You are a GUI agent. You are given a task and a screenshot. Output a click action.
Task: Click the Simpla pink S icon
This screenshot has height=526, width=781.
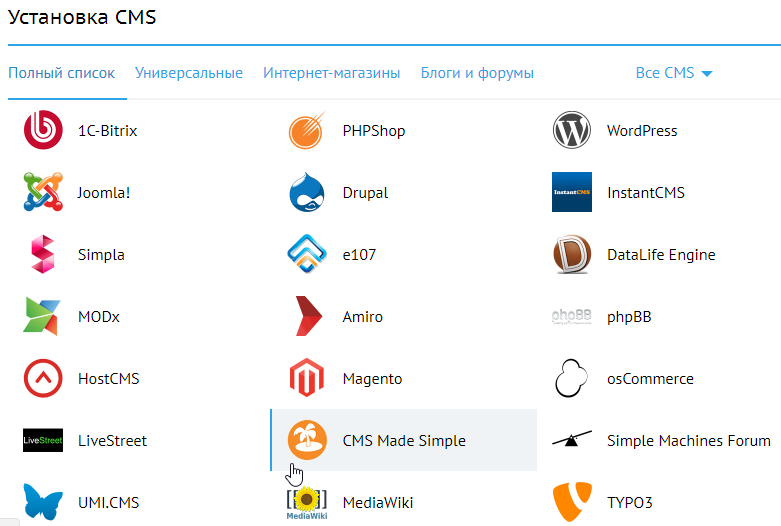43,254
